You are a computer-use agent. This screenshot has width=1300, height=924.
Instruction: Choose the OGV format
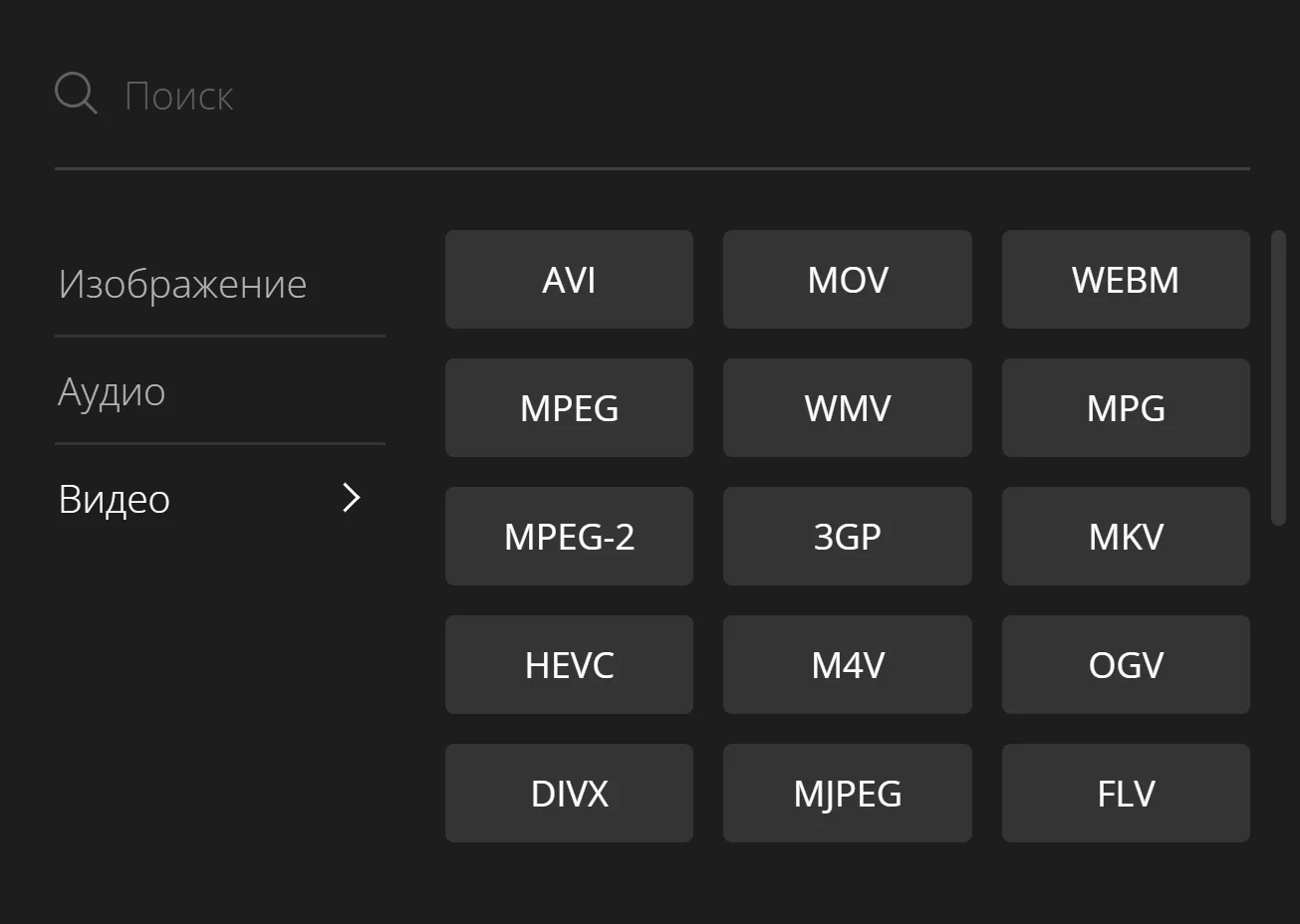[1126, 665]
